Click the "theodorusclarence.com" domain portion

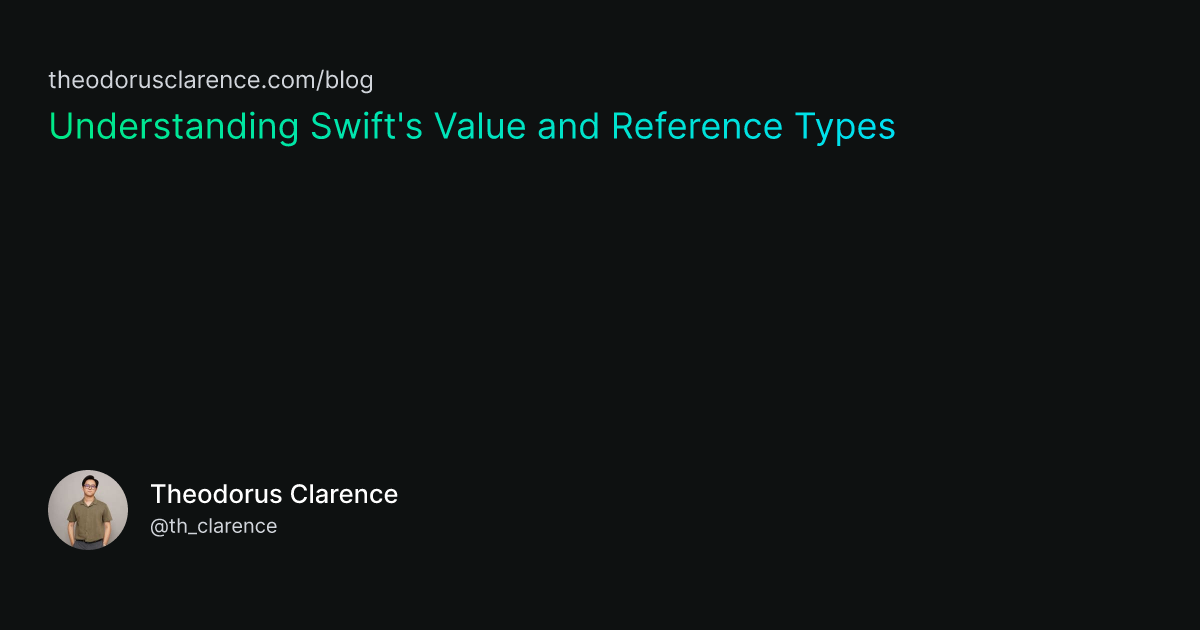point(181,81)
